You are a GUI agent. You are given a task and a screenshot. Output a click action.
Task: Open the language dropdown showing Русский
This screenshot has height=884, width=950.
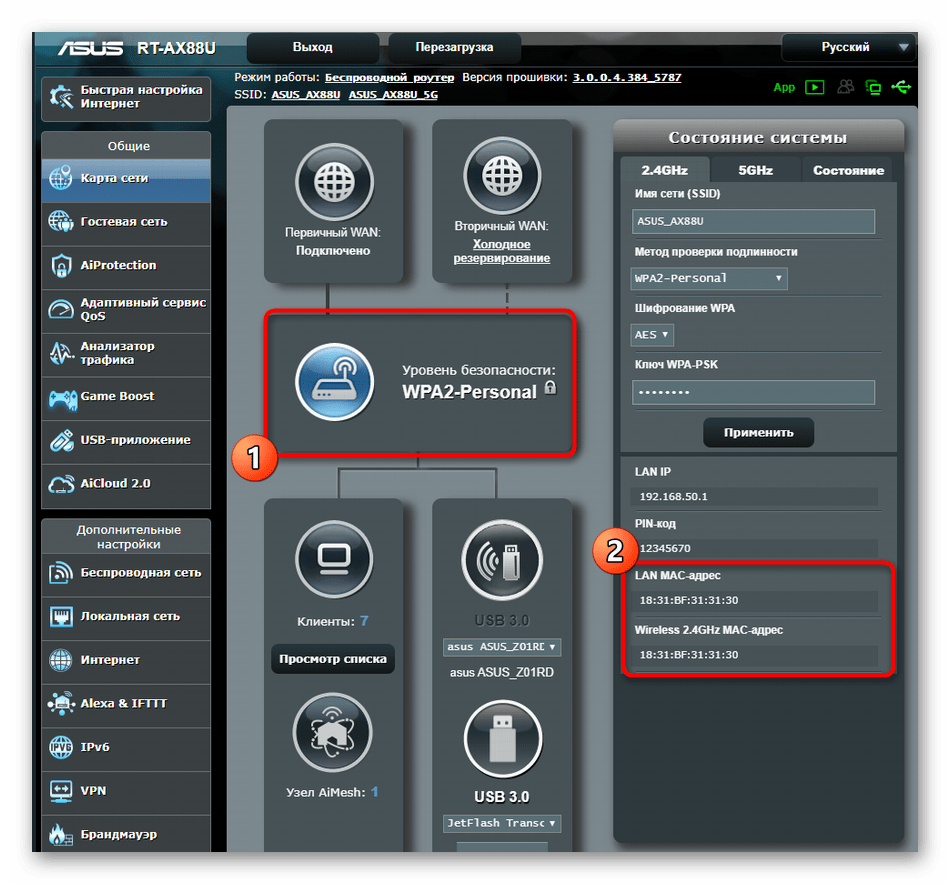tap(849, 47)
